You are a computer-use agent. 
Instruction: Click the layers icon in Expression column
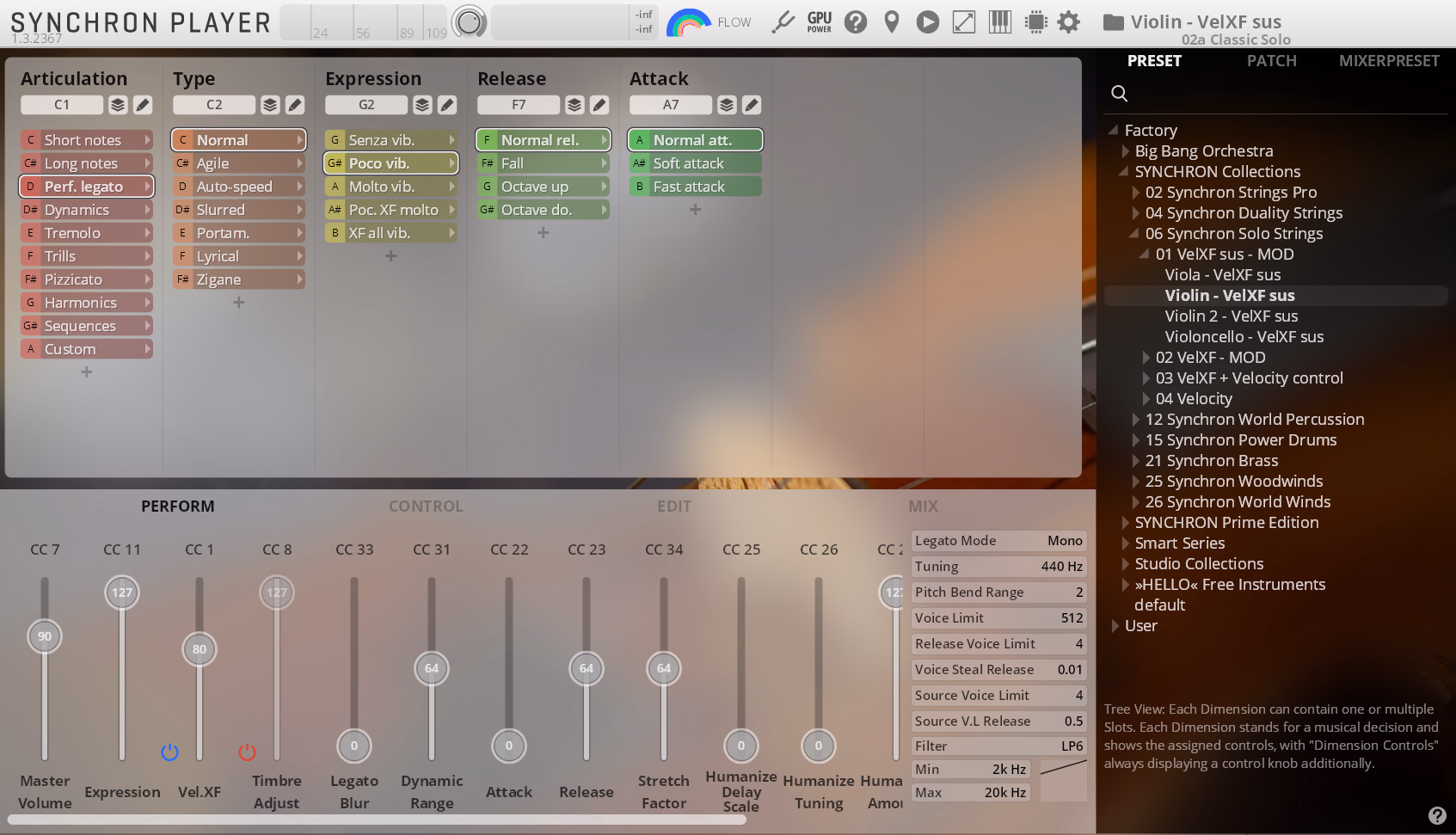coord(422,105)
